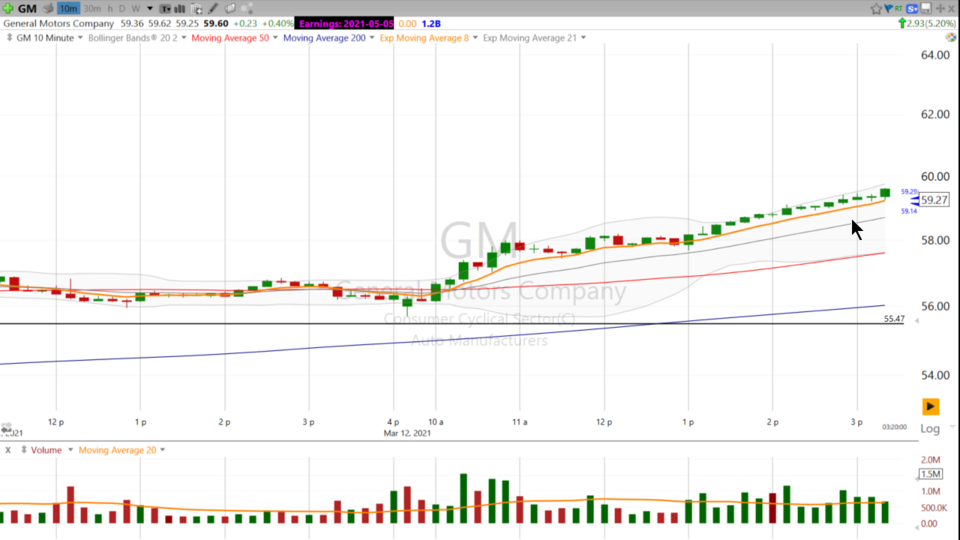This screenshot has height=540, width=960.
Task: Click the GM ticker symbol field
Action: 27,9
